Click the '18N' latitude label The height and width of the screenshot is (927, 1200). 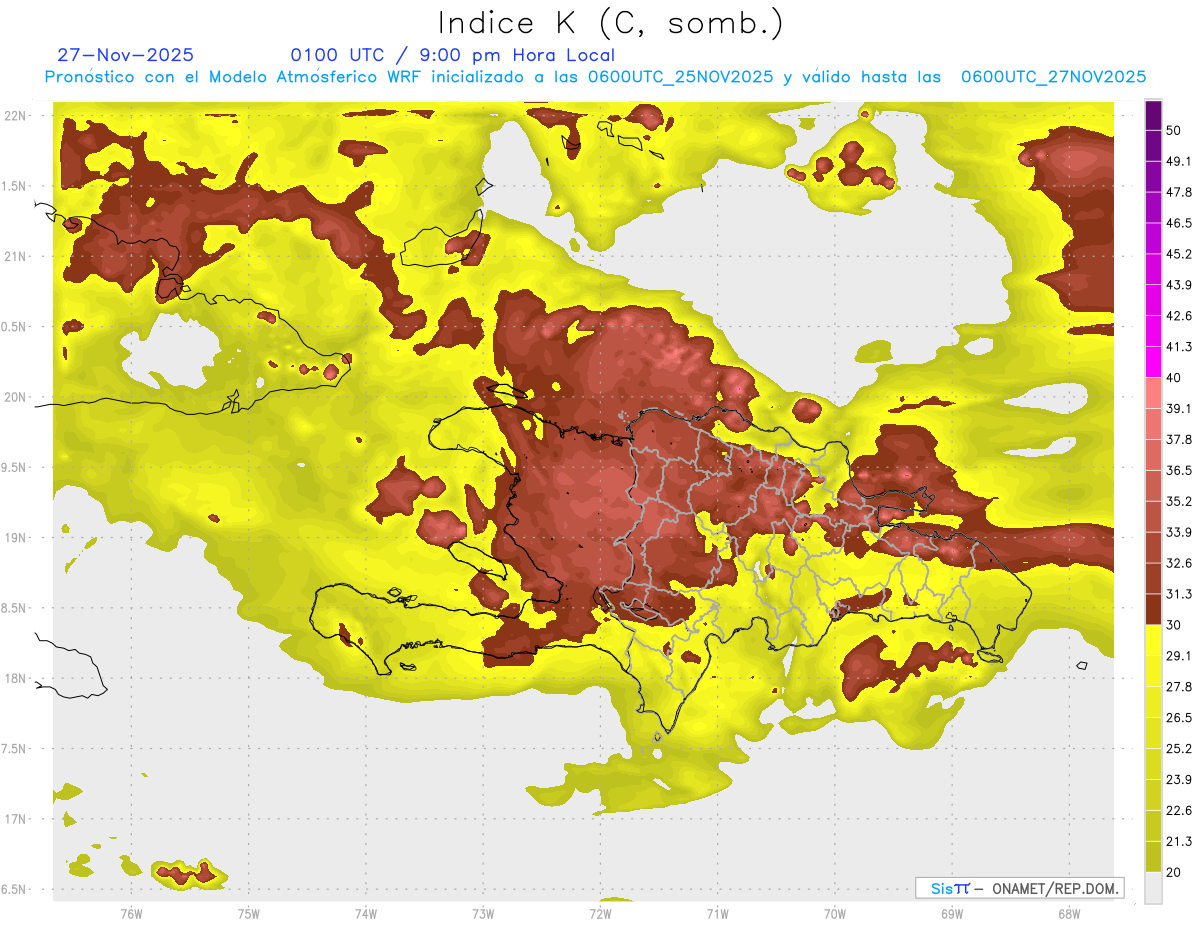[15, 678]
